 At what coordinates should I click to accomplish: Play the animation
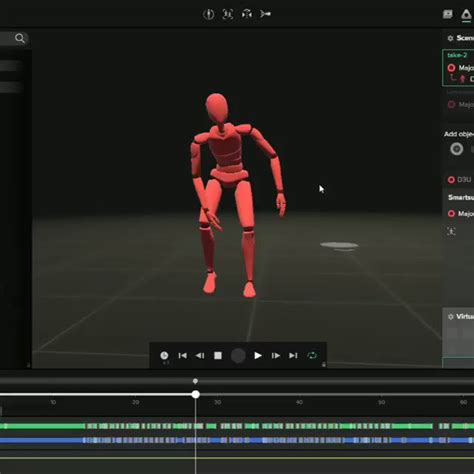point(258,356)
